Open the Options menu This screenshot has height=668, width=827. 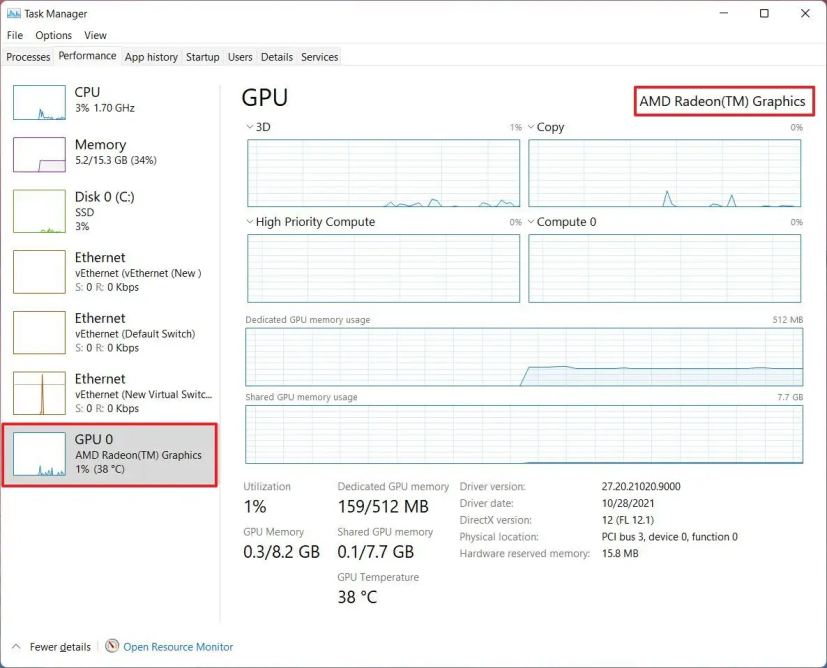tap(53, 35)
